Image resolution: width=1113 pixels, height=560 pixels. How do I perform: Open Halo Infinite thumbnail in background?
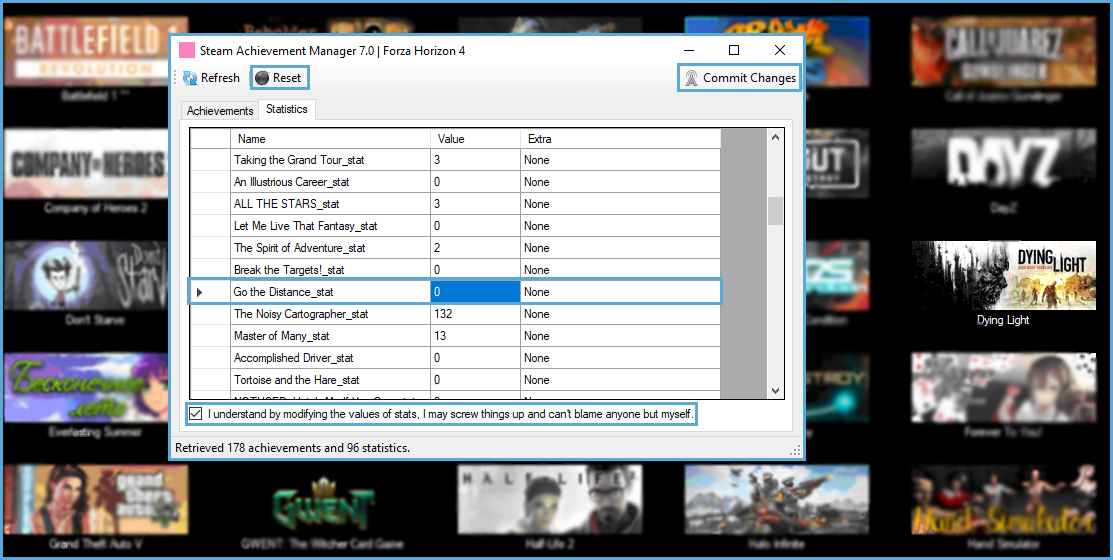coord(777,500)
